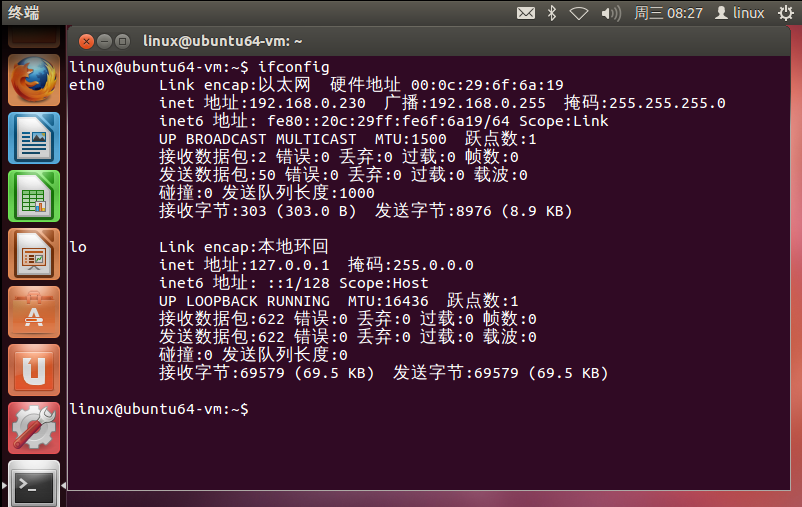802x507 pixels.
Task: Click the broadcast address 192.168.0.255
Action: tap(487, 103)
